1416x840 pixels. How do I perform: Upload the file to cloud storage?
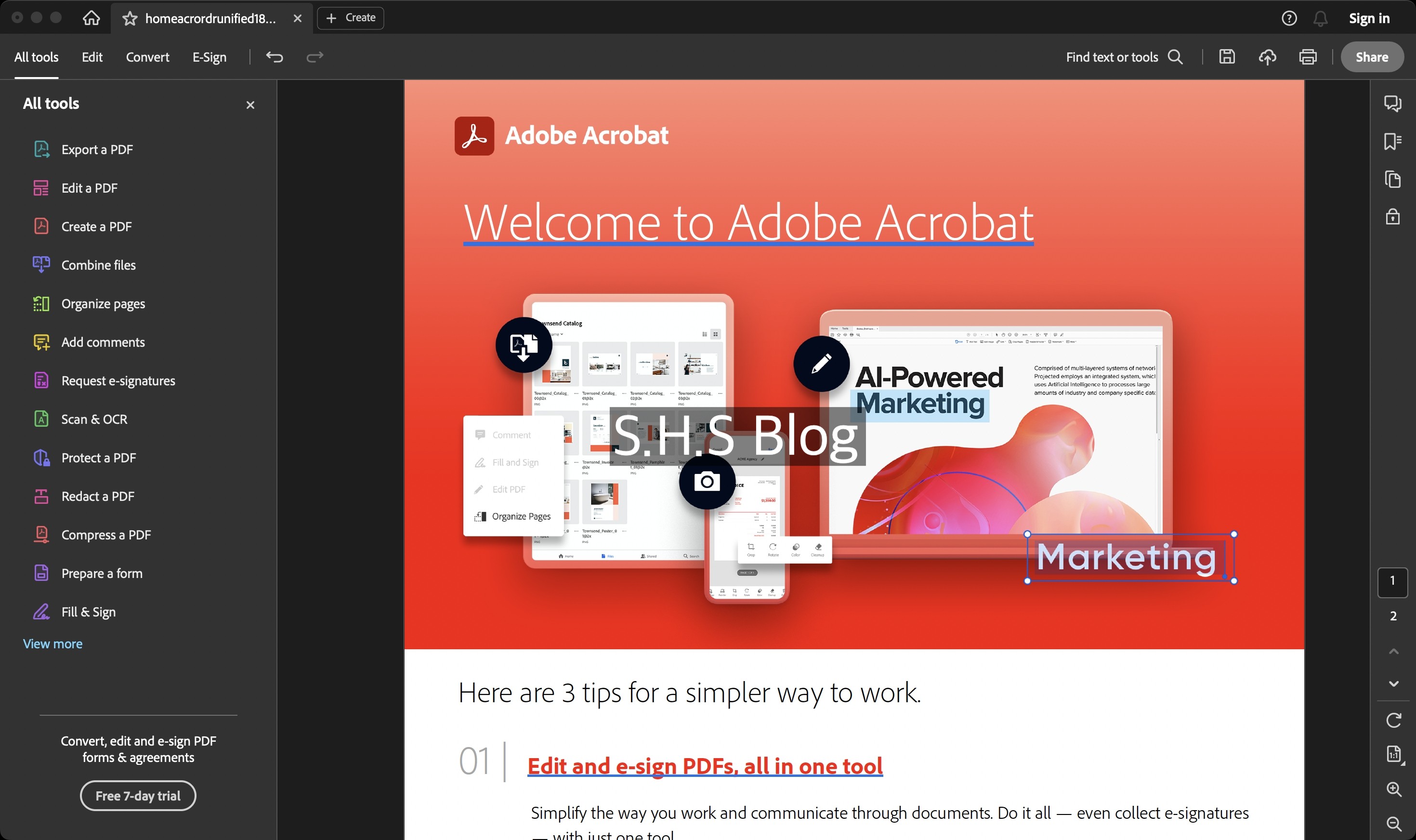pyautogui.click(x=1267, y=57)
